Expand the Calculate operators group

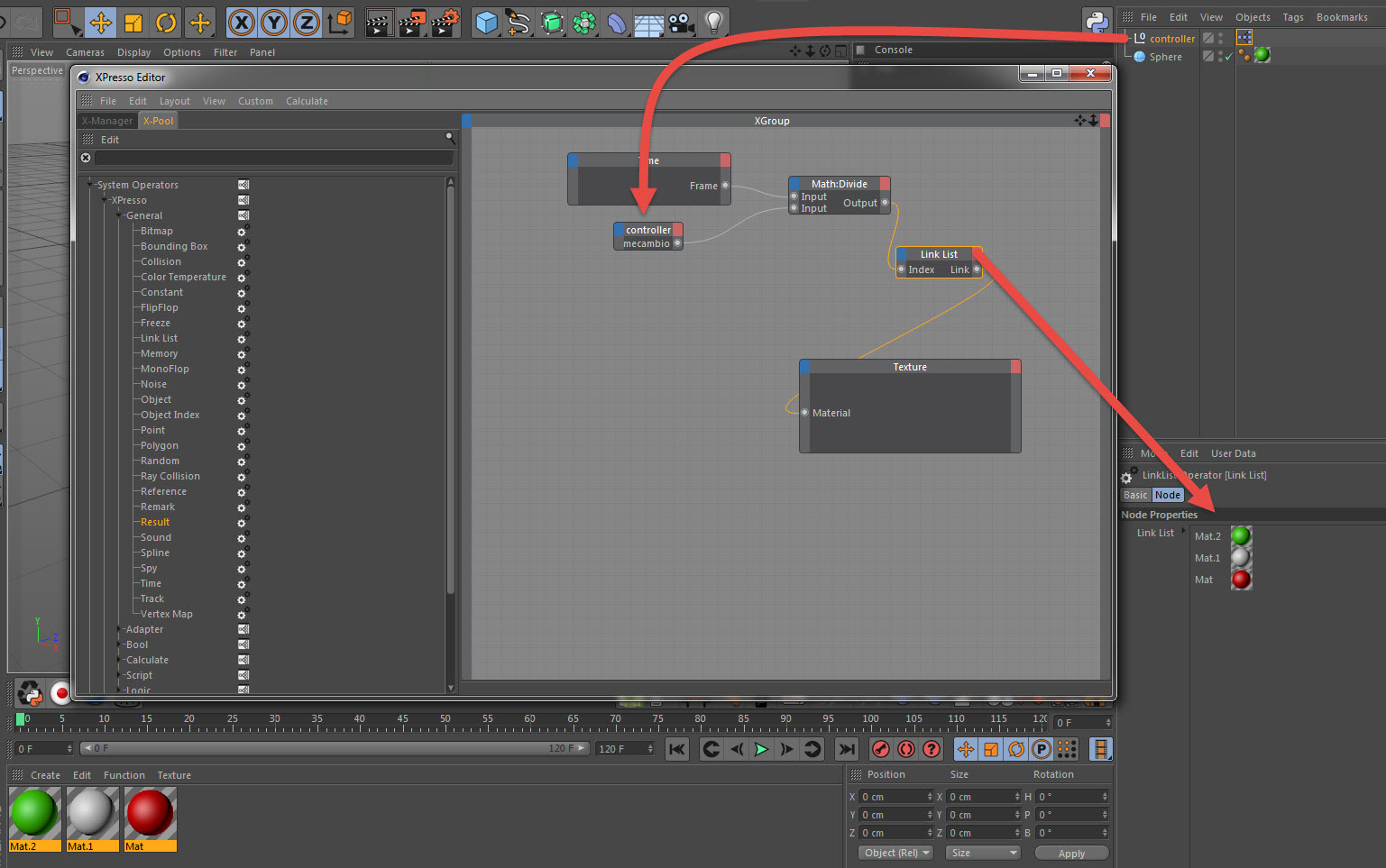119,659
